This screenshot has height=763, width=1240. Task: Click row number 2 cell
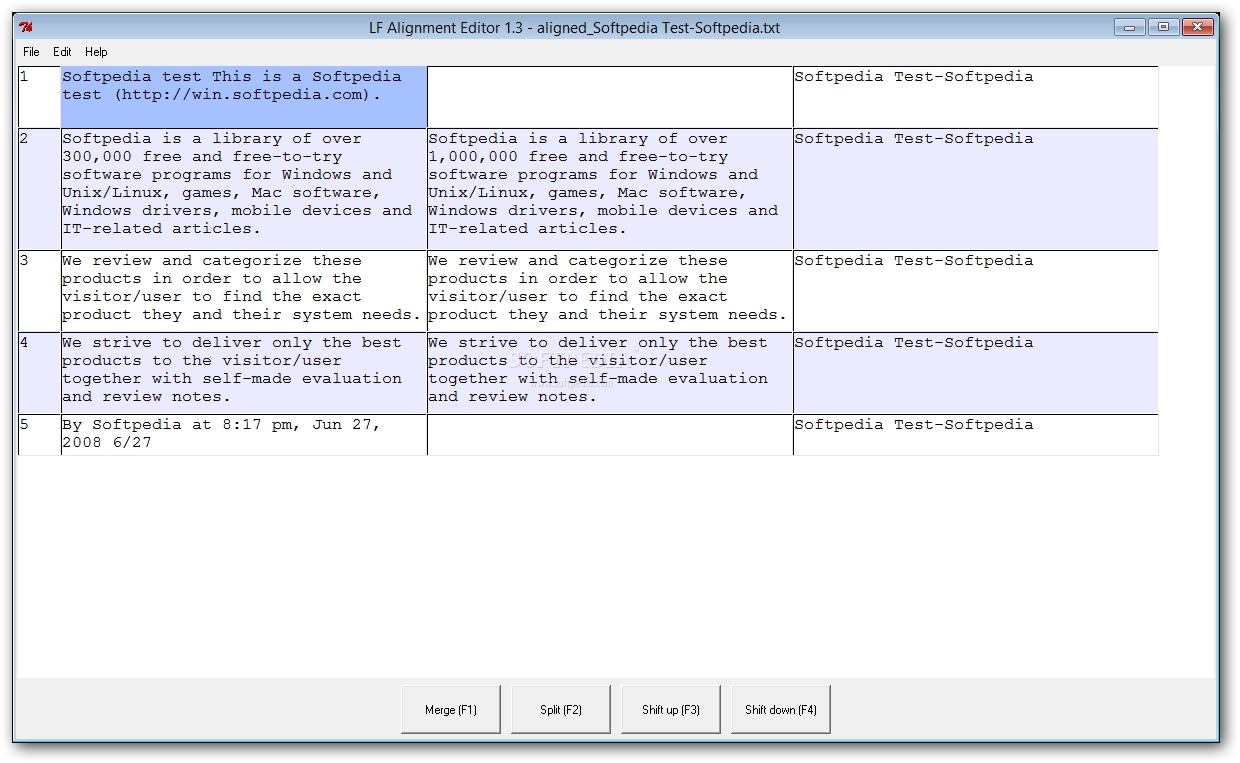[40, 189]
